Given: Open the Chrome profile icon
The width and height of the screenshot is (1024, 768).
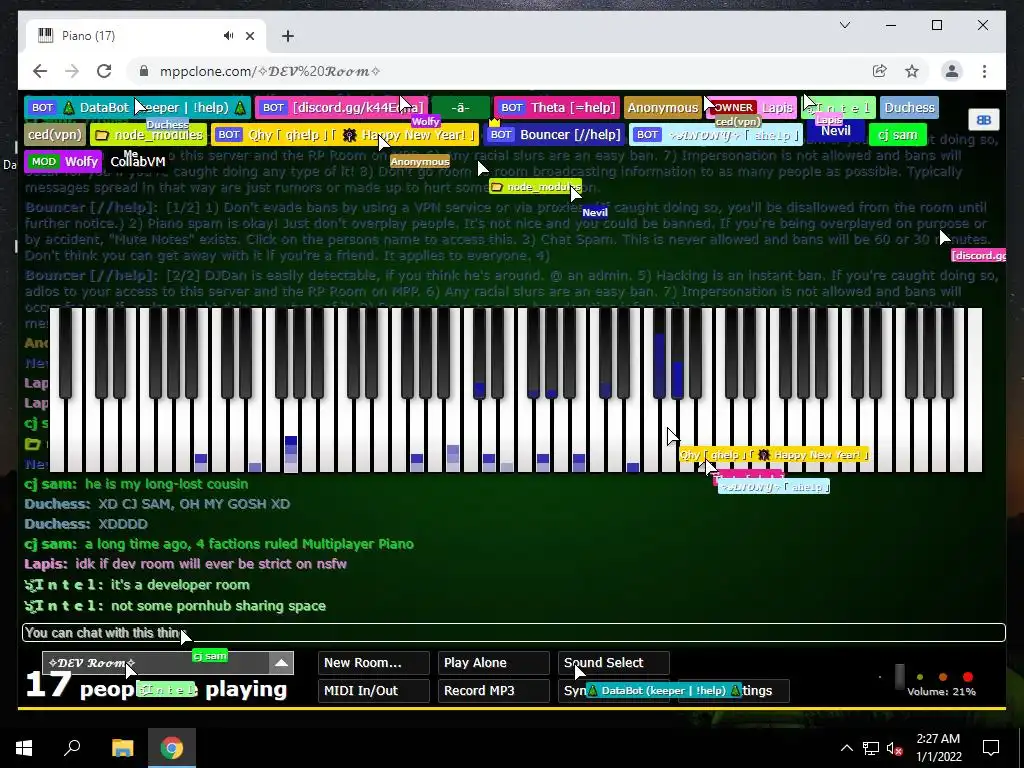Looking at the screenshot, I should [x=952, y=71].
